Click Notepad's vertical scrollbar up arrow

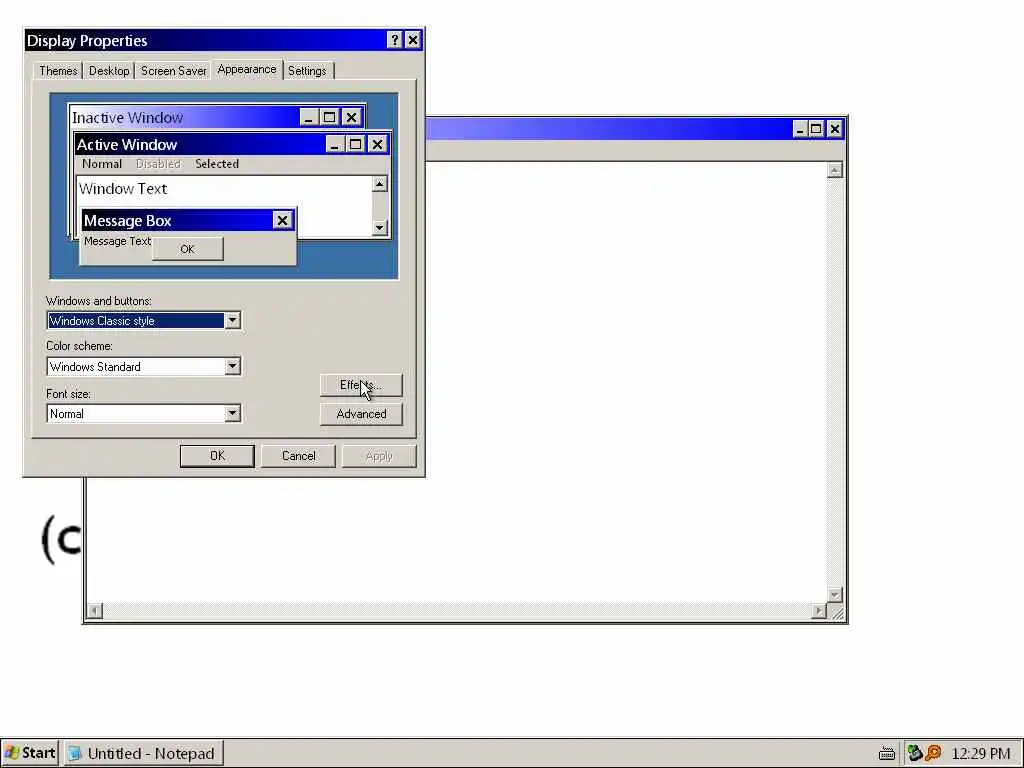tap(835, 170)
